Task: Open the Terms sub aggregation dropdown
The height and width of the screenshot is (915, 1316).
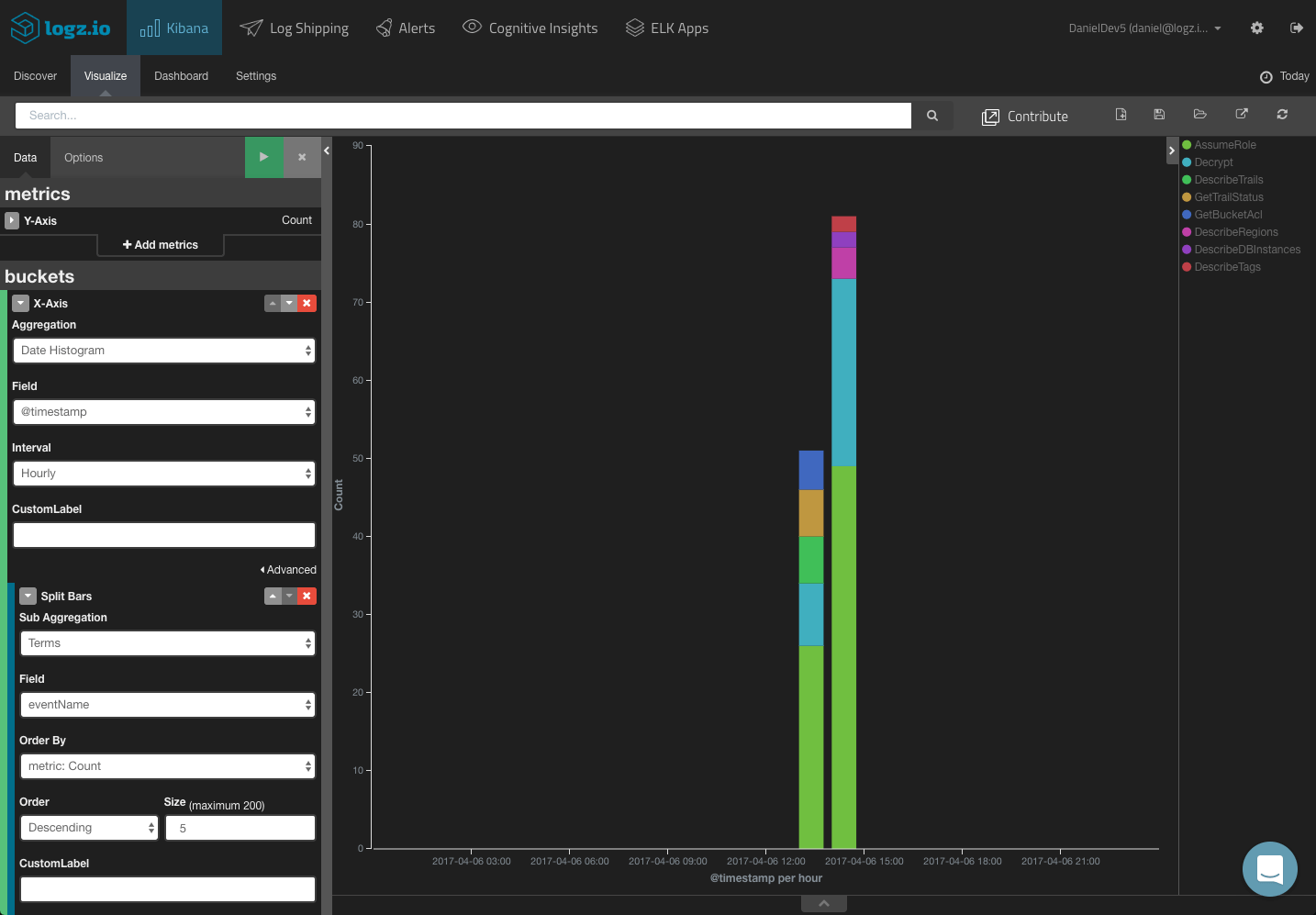Action: (168, 643)
